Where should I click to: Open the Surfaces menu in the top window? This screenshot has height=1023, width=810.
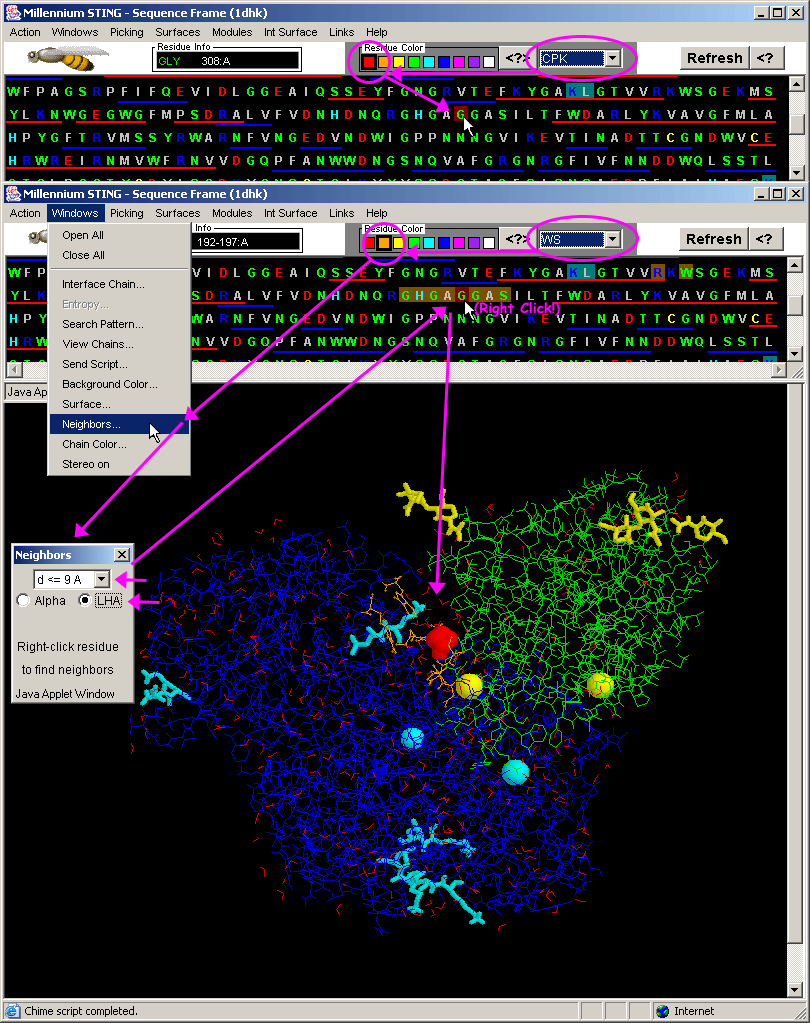coord(177,32)
